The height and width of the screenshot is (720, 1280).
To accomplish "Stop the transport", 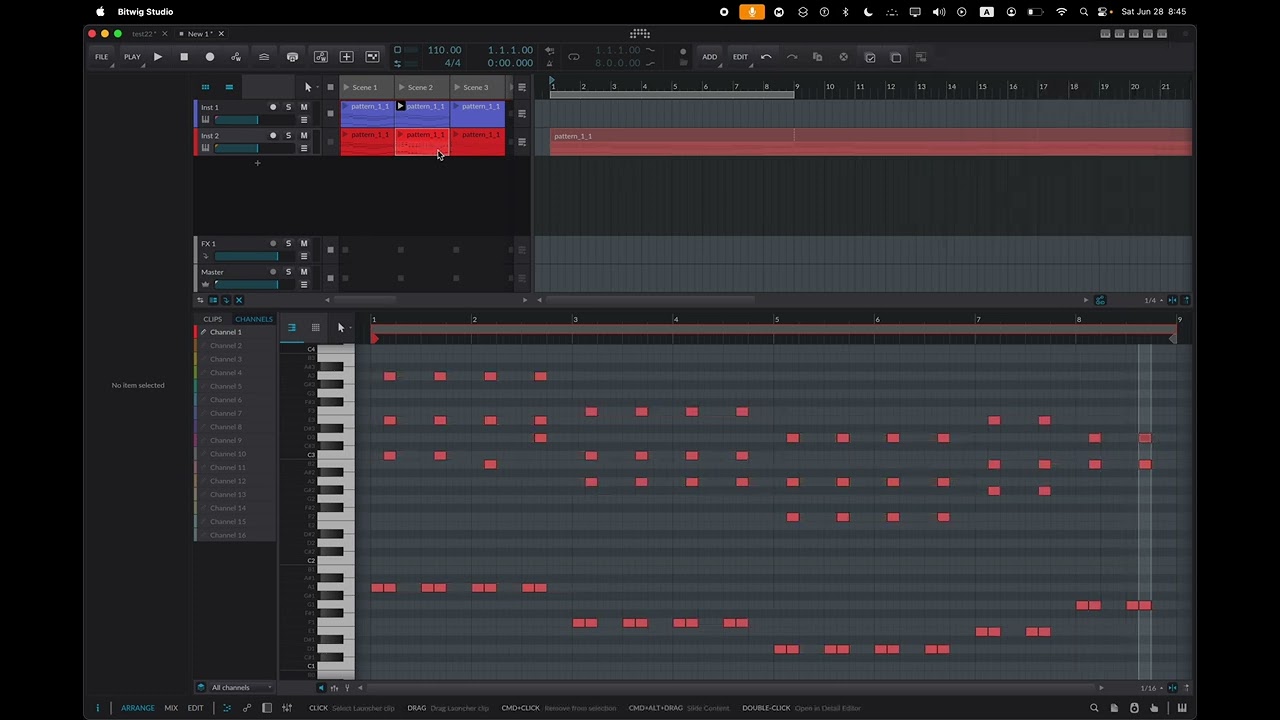I will coord(184,57).
